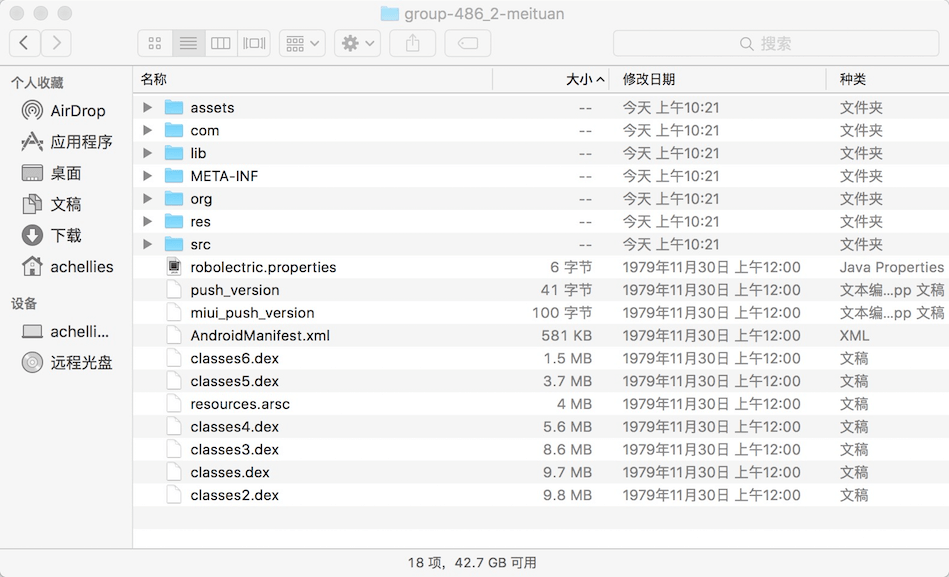Viewport: 949px width, 577px height.
Task: Select the robolectric.properties file icon
Action: click(x=174, y=267)
